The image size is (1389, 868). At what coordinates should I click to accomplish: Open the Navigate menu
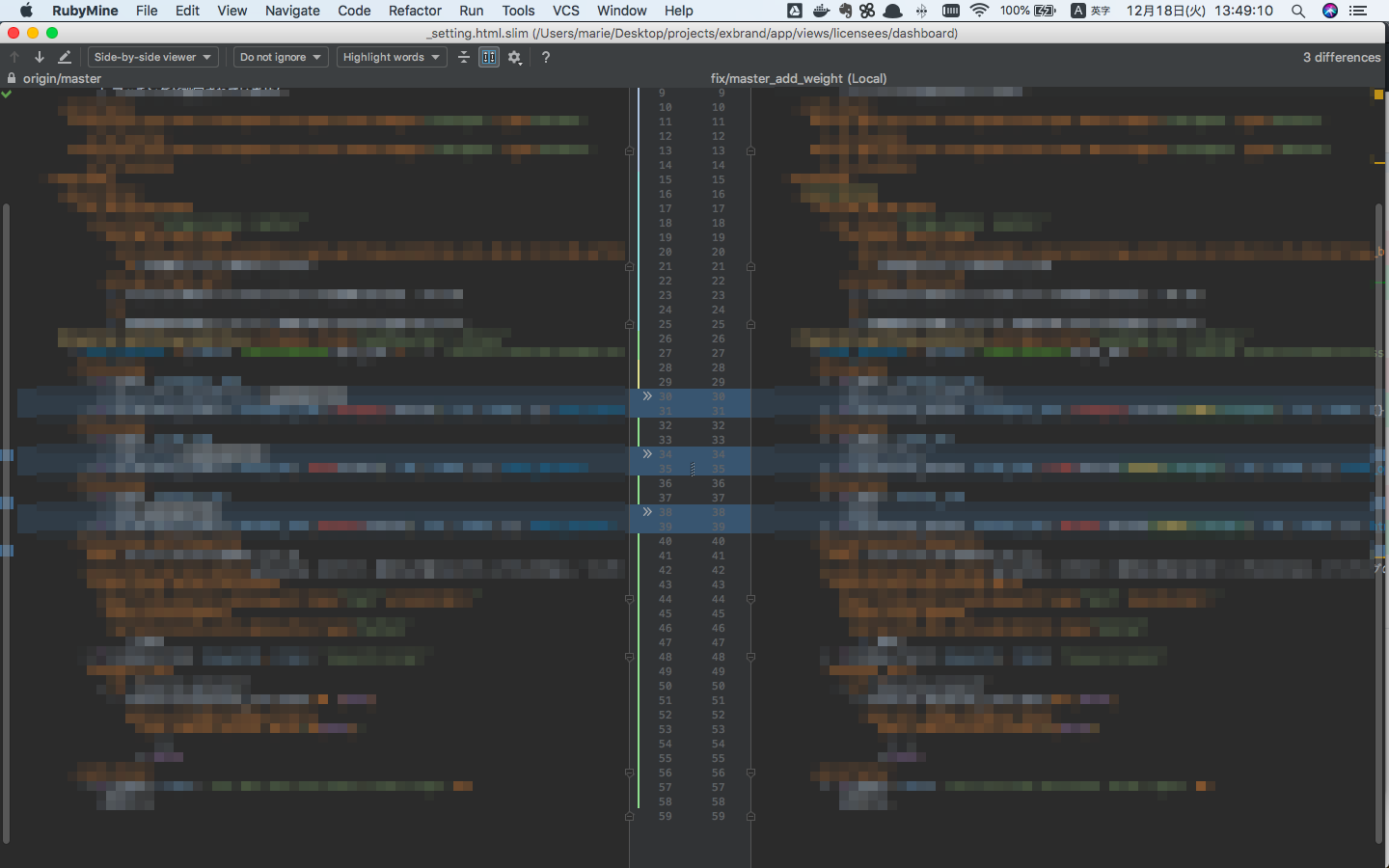click(x=292, y=11)
